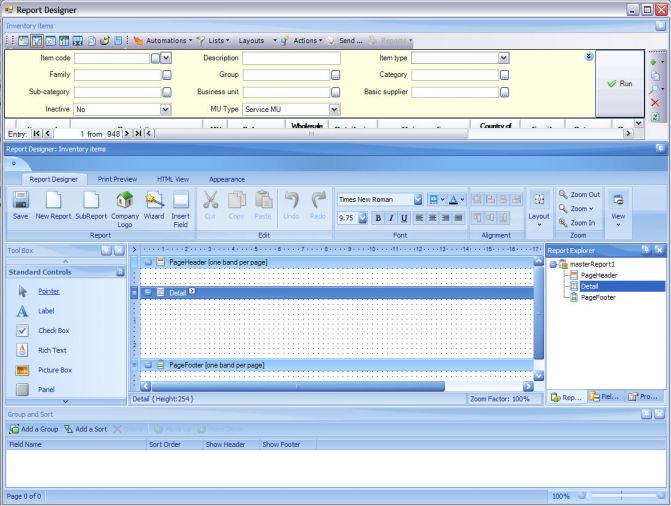Click the red X delete icon right of Run
The image size is (671, 506).
[x=655, y=103]
